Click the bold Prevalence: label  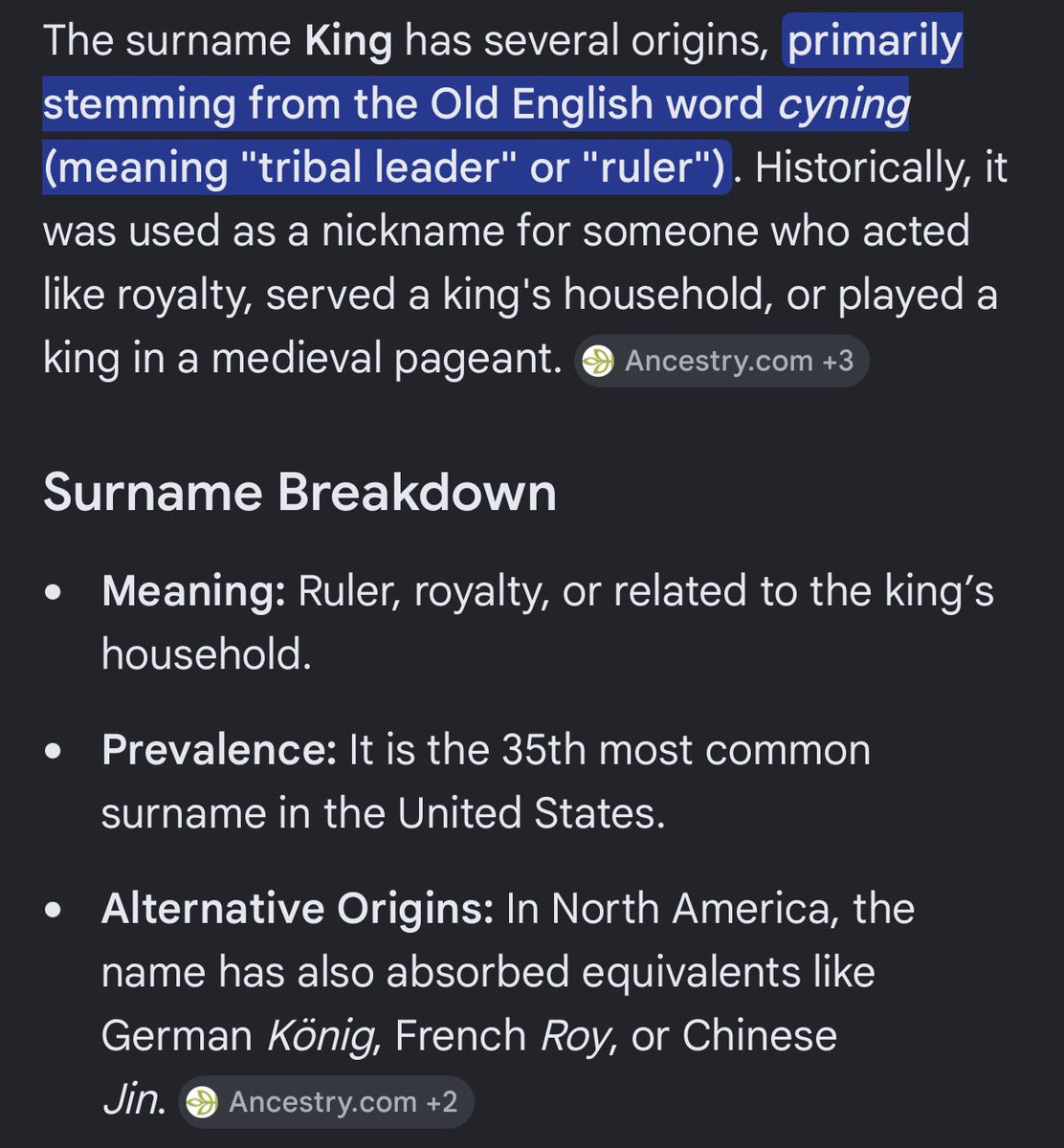[x=219, y=750]
